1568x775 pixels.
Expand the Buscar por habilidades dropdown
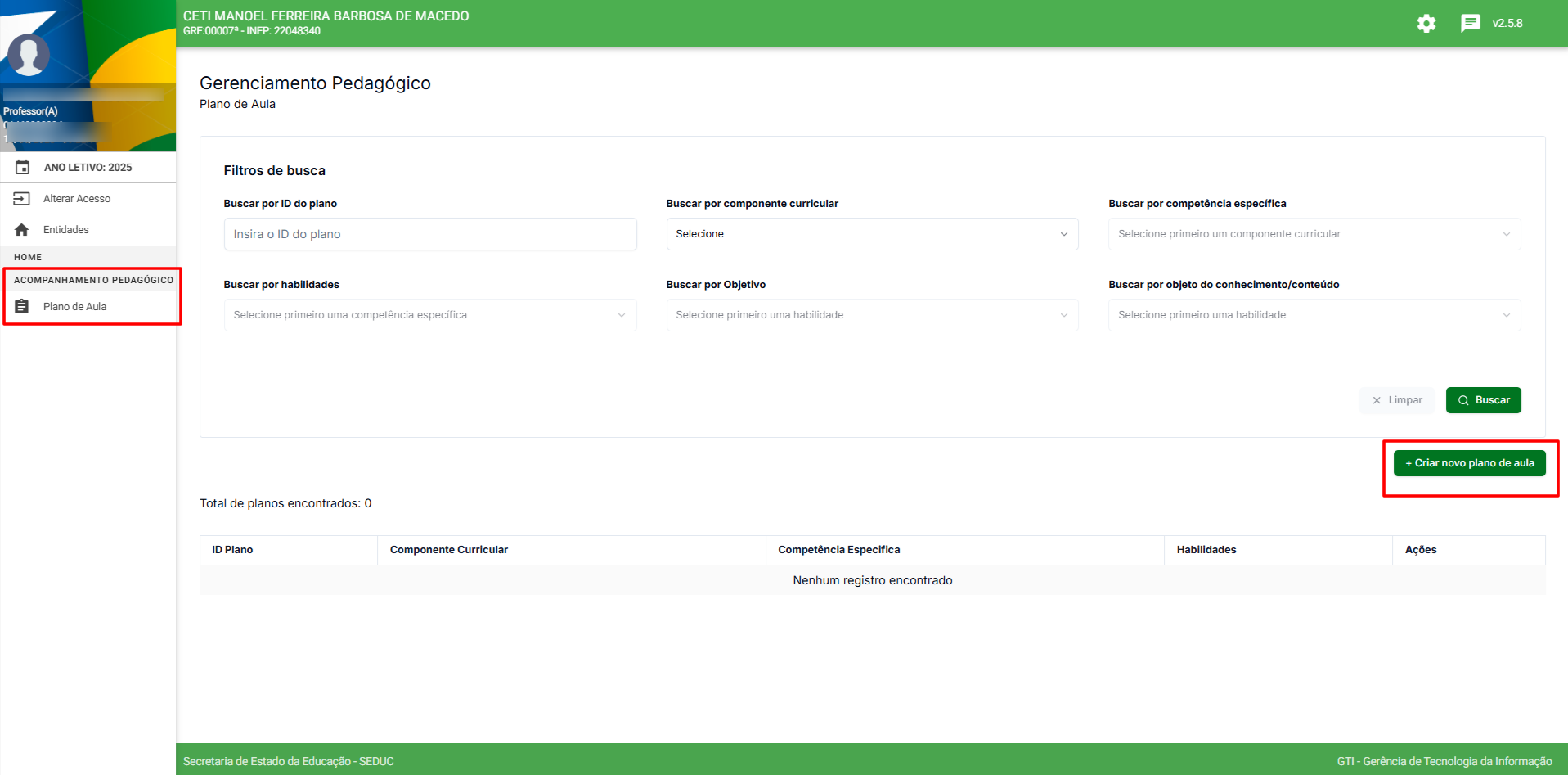pos(429,315)
